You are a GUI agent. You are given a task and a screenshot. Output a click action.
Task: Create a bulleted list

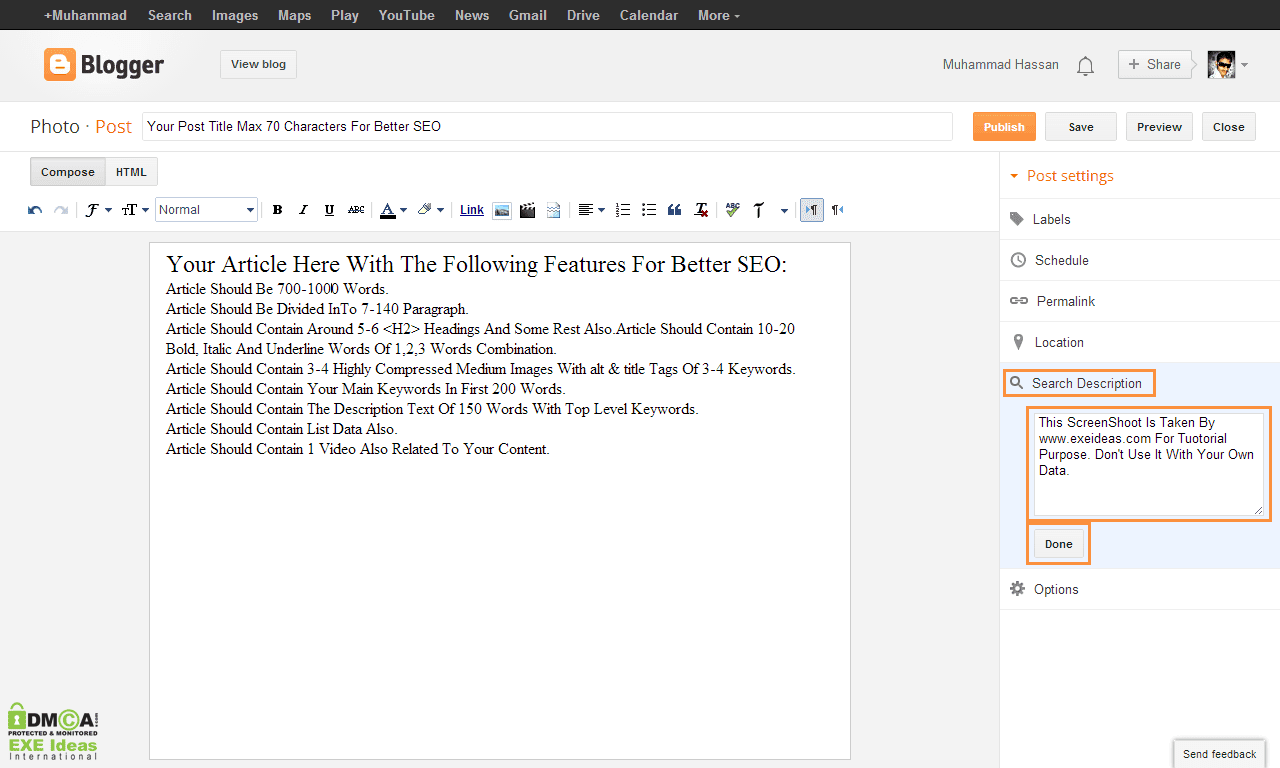click(649, 210)
